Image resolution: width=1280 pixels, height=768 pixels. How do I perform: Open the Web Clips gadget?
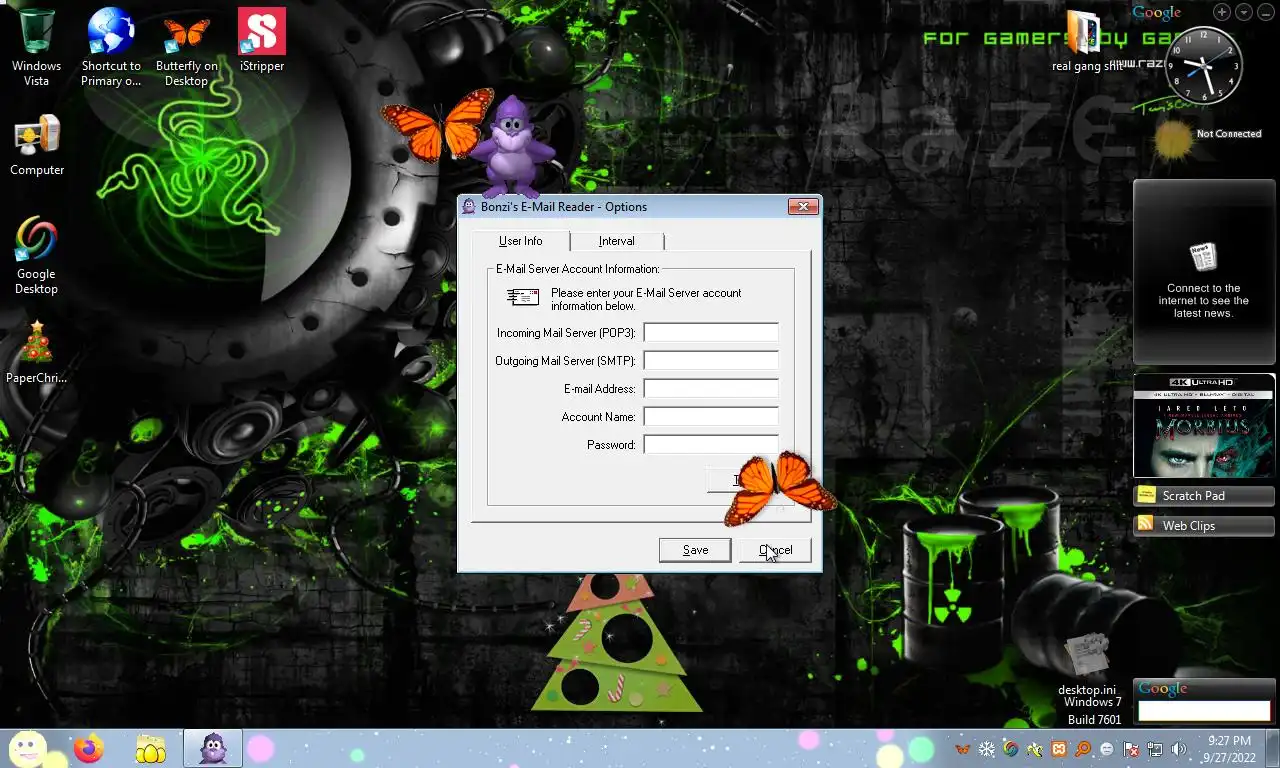1204,525
